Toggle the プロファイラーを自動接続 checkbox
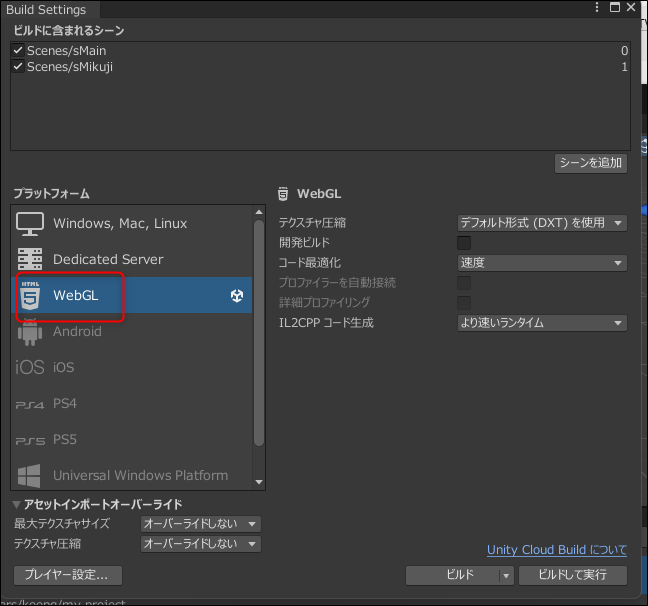Viewport: 648px width, 606px height. 464,283
